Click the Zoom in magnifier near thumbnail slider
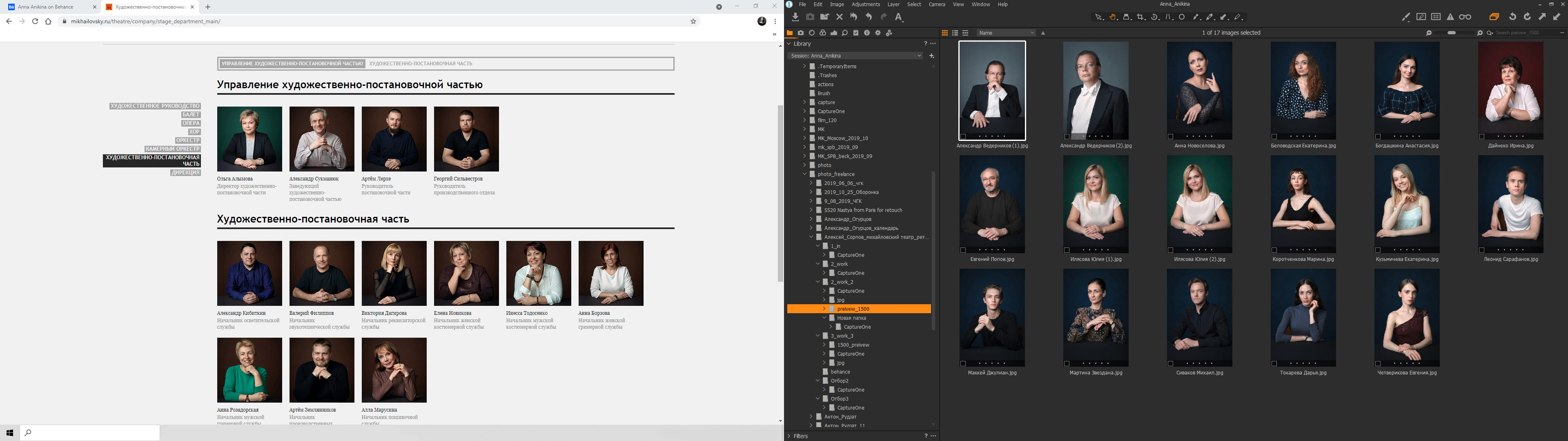This screenshot has height=441, width=1568. pos(1480,33)
